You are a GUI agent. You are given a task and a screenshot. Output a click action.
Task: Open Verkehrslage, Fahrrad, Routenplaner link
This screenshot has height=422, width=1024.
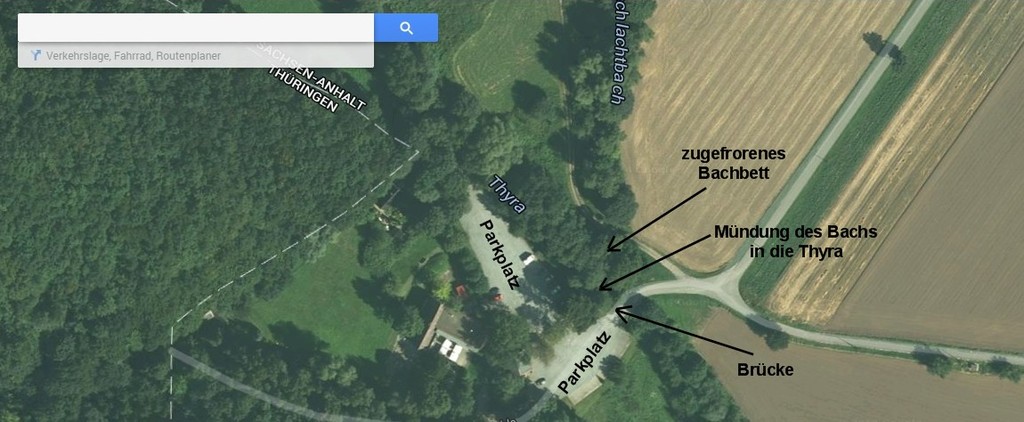tap(133, 56)
